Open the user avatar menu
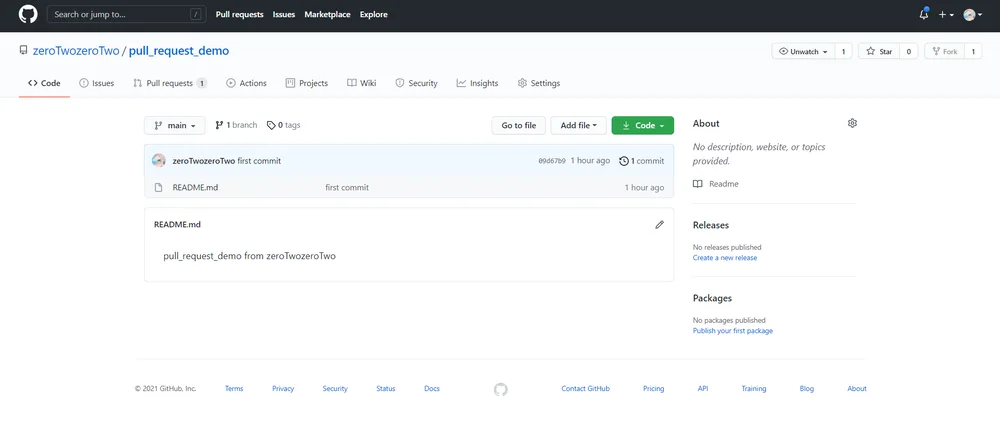The image size is (1000, 439). pyautogui.click(x=973, y=15)
